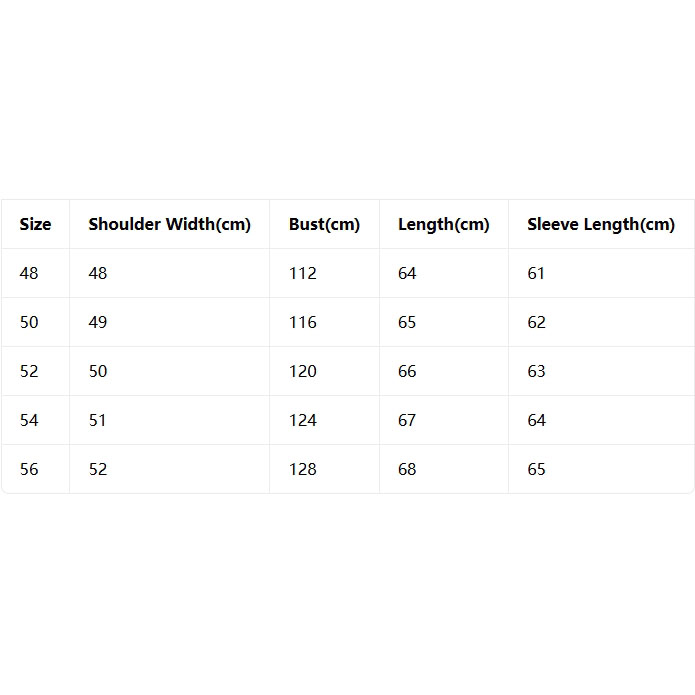Click the Size column header

pos(35,224)
